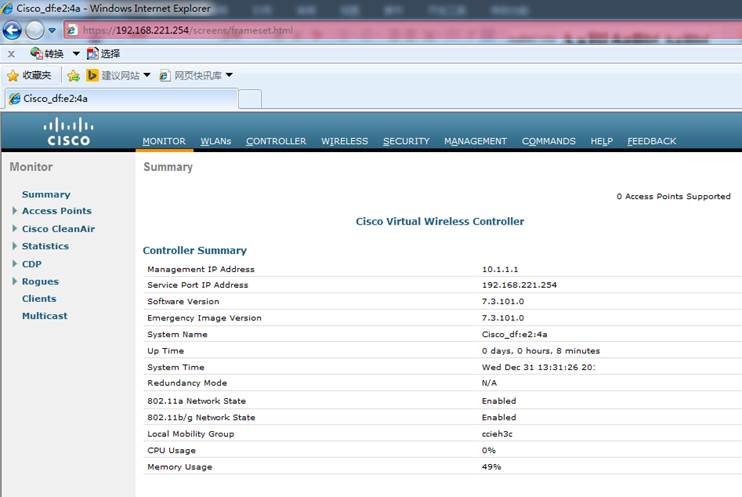Screen dimensions: 742x497
Task: Open the HELP menu
Action: click(x=601, y=141)
